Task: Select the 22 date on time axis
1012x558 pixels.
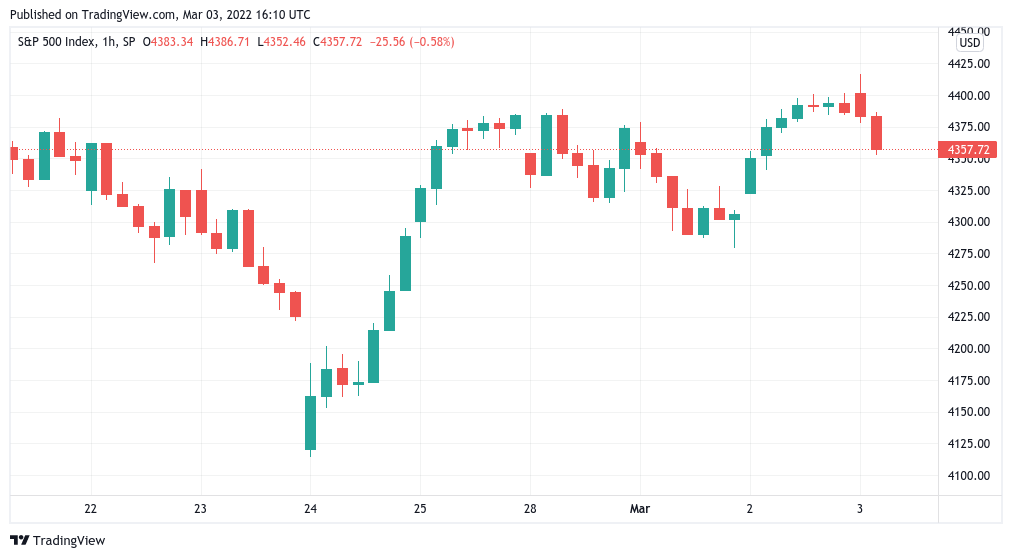Action: point(91,509)
